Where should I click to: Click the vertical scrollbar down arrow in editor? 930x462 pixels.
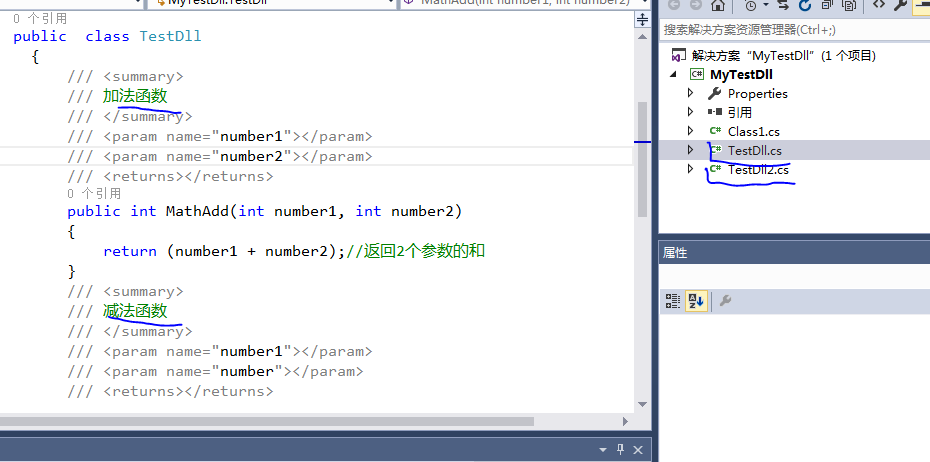(x=642, y=404)
